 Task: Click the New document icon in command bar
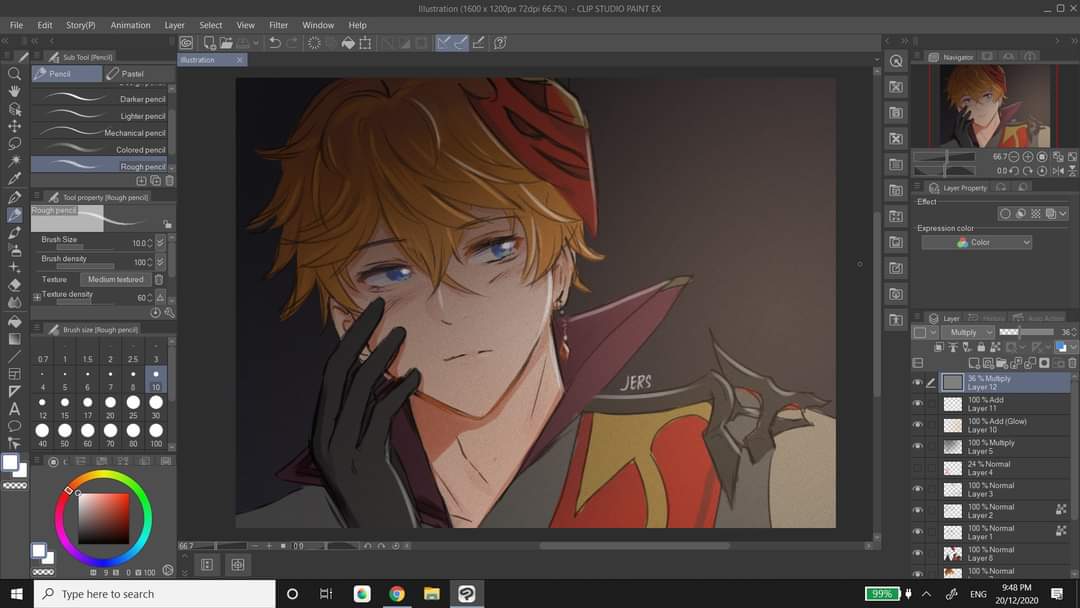point(209,43)
